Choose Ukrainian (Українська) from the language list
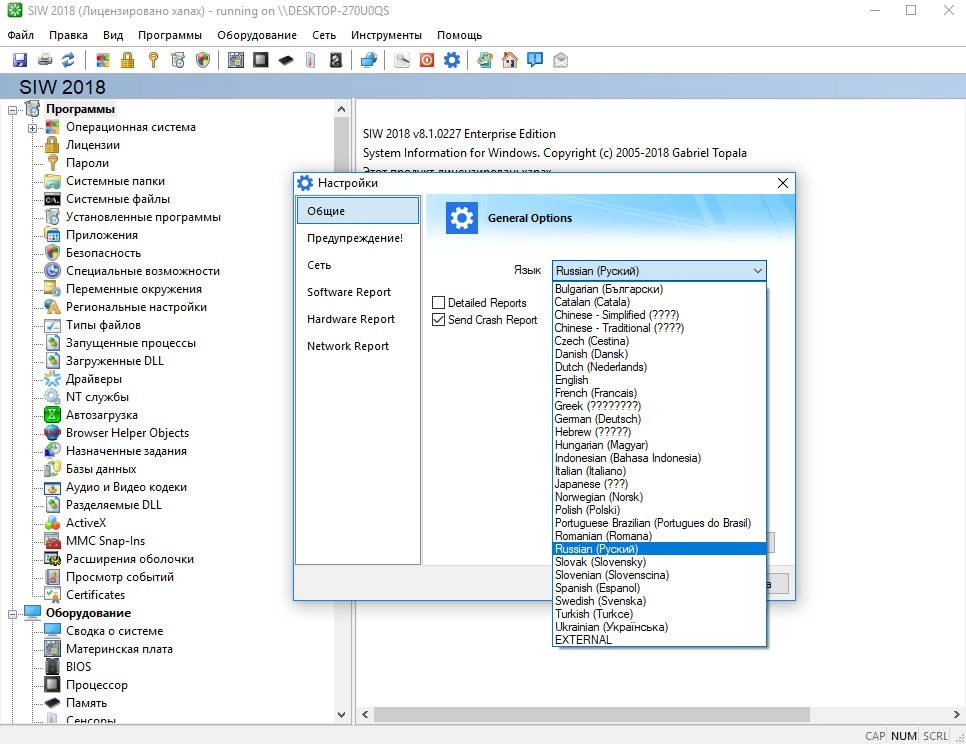 tap(659, 627)
